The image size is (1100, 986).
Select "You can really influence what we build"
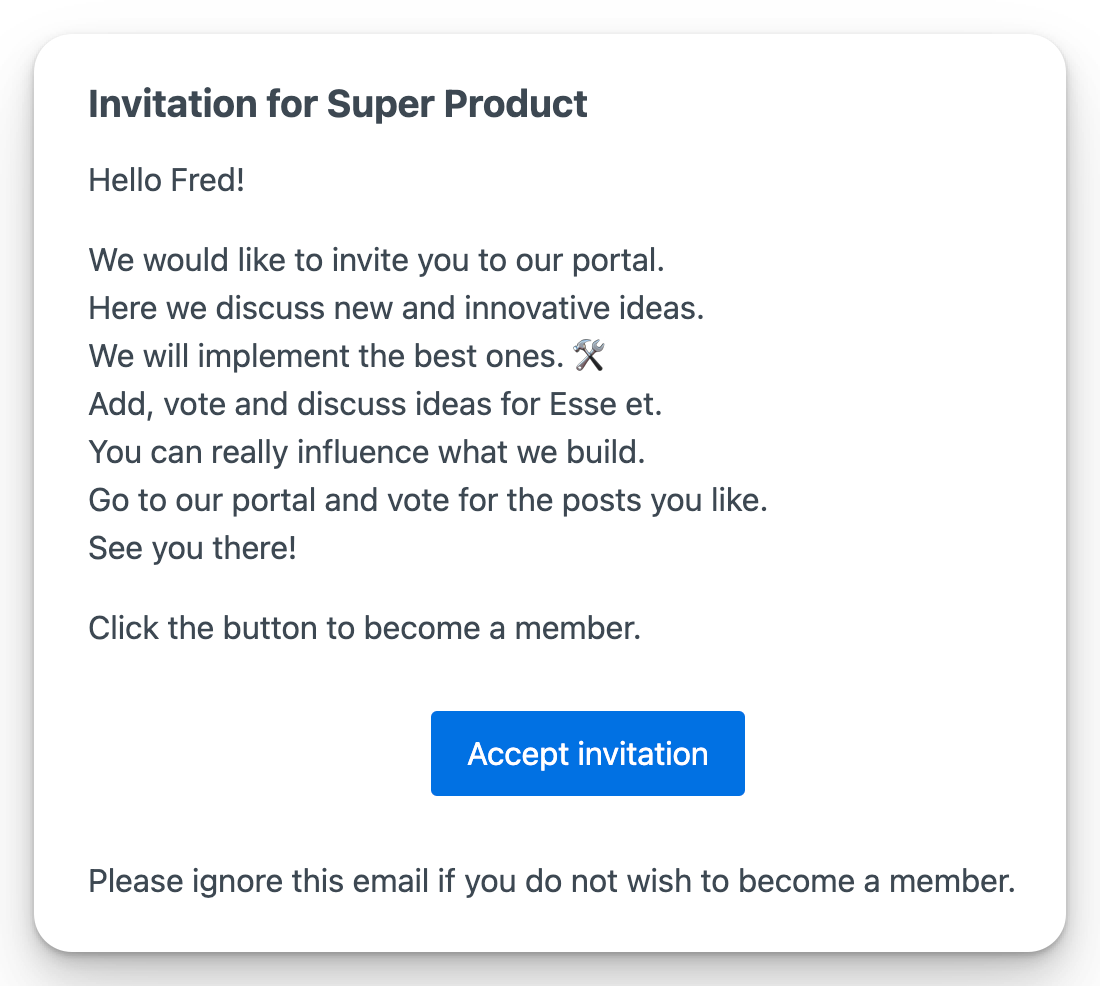(x=366, y=452)
